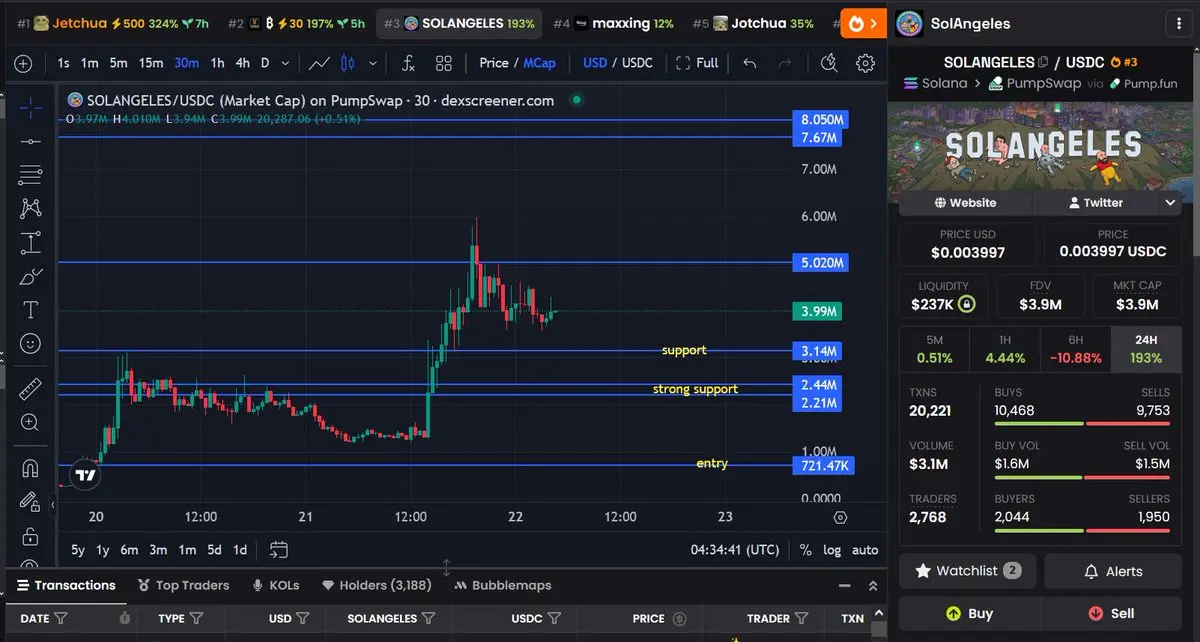The width and height of the screenshot is (1200, 642).
Task: Open the DATE column filter
Action: [61, 618]
